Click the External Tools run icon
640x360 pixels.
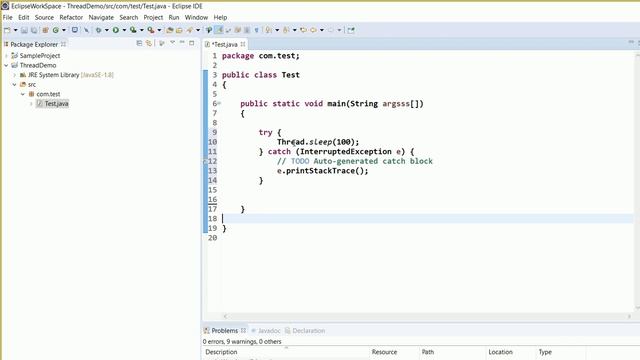point(151,30)
